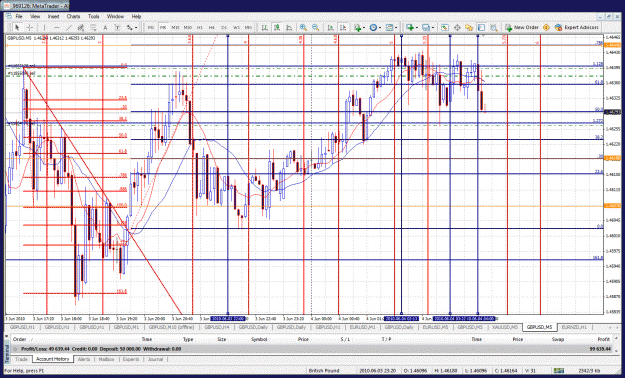Click the 'British Pound' status bar text
This screenshot has height=378, width=625.
pos(324,371)
